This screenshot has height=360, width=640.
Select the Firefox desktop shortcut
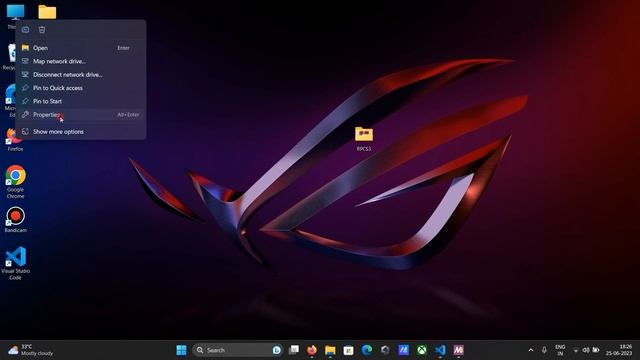15,140
